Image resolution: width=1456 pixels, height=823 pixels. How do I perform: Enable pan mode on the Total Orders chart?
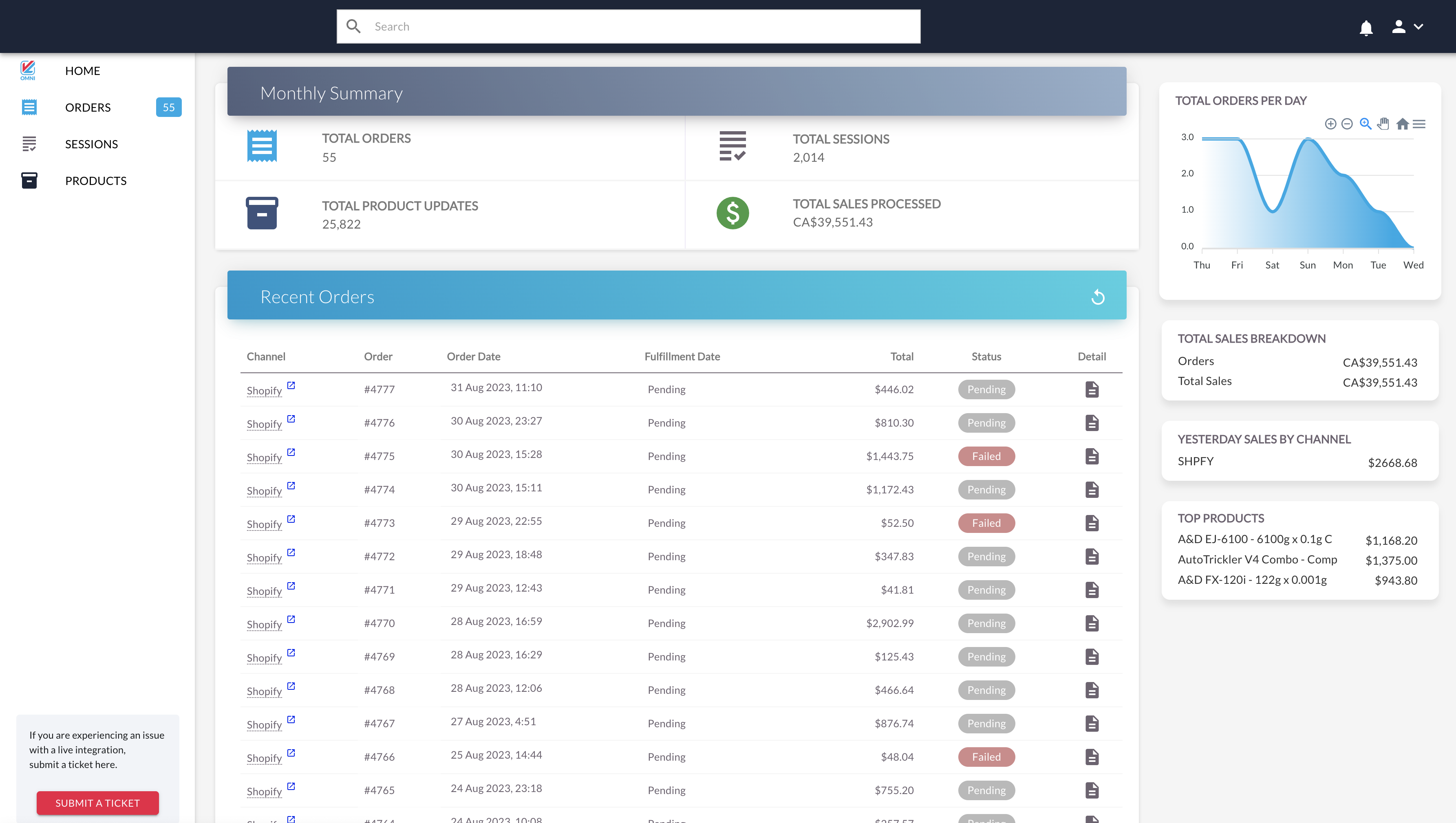coord(1383,124)
